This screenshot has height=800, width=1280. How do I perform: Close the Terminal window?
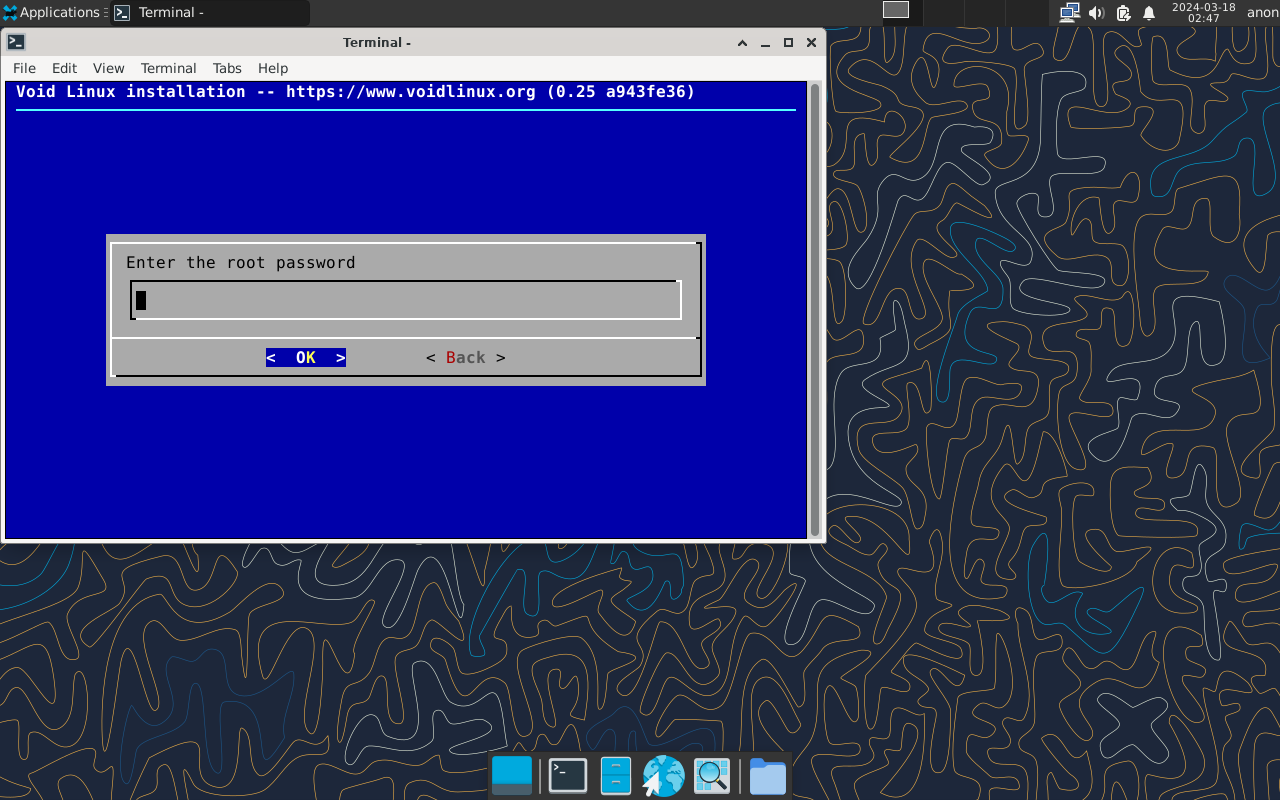pyautogui.click(x=811, y=42)
